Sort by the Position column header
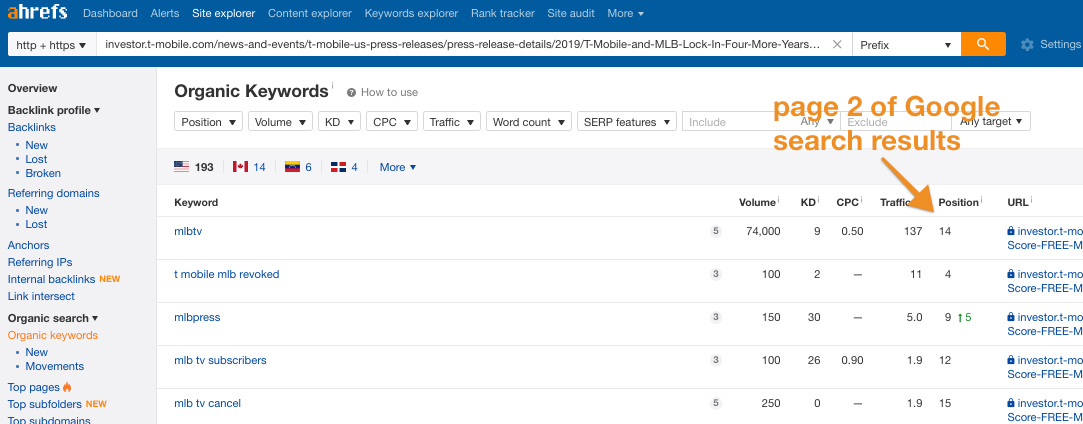 point(958,202)
